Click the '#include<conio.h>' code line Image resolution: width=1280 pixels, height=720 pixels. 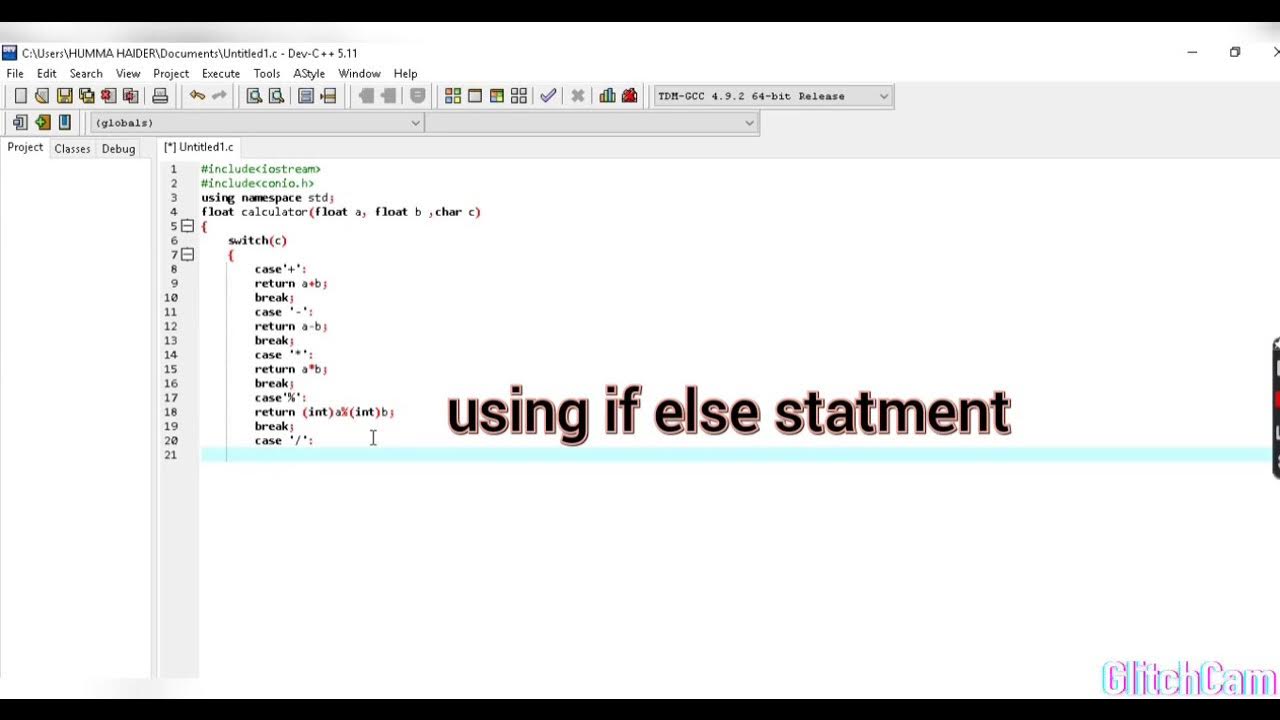click(x=258, y=183)
